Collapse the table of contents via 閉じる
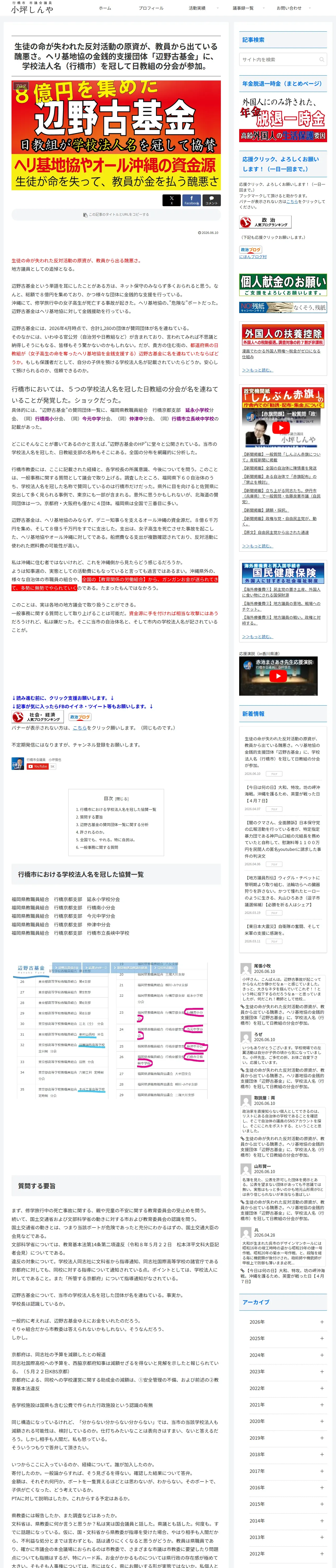The image size is (336, 1568). (122, 799)
